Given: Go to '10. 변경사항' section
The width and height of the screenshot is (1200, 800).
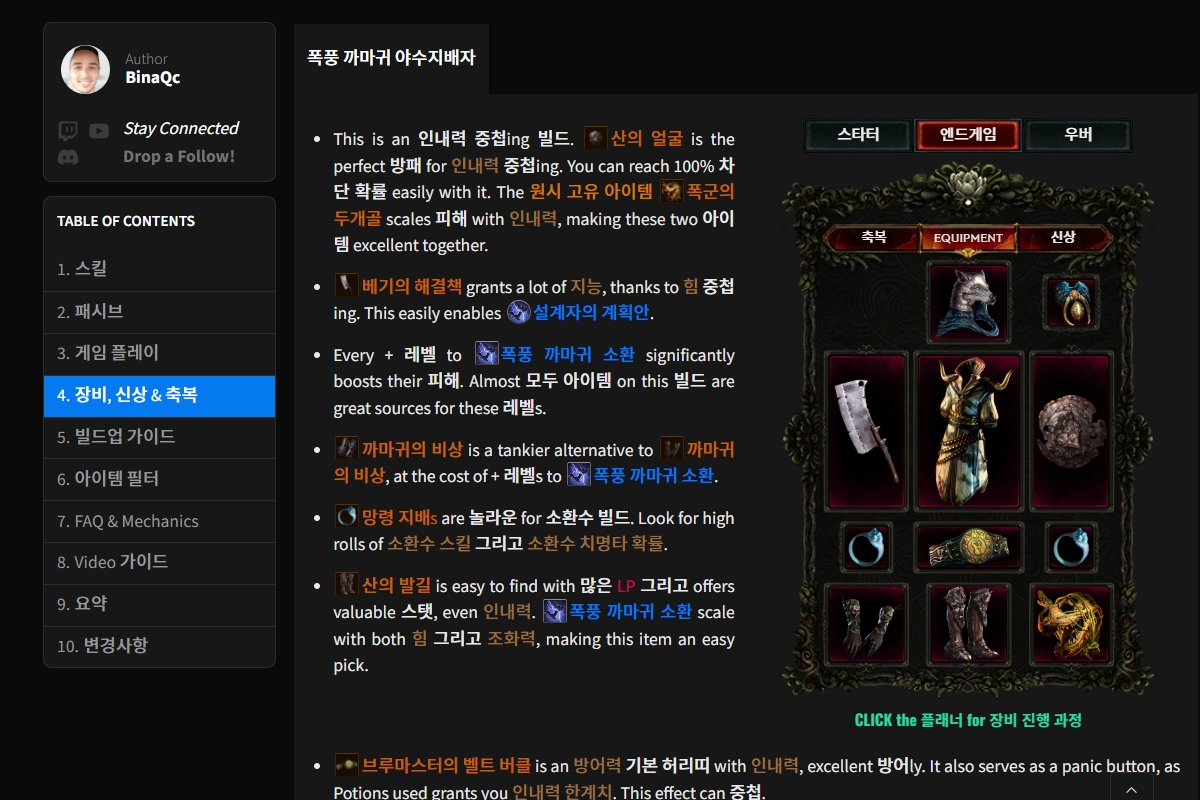Looking at the screenshot, I should click(x=159, y=646).
